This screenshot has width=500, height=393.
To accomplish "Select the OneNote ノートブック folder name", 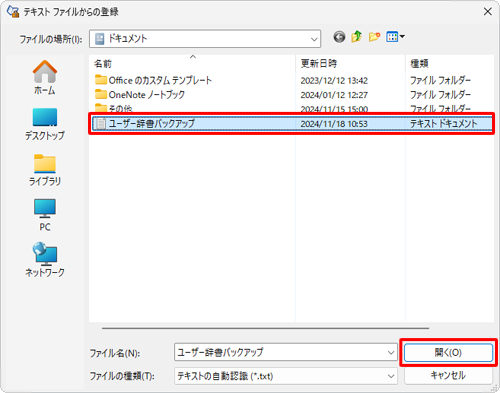I will [x=147, y=95].
